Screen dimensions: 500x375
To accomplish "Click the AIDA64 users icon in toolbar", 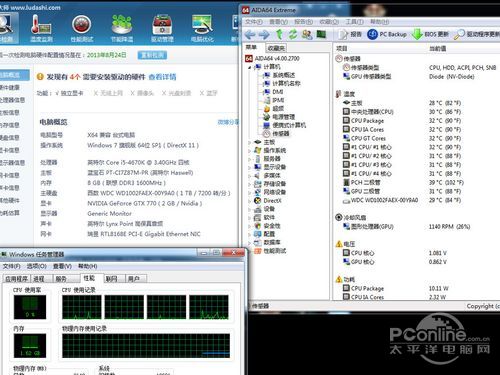I will 307,34.
